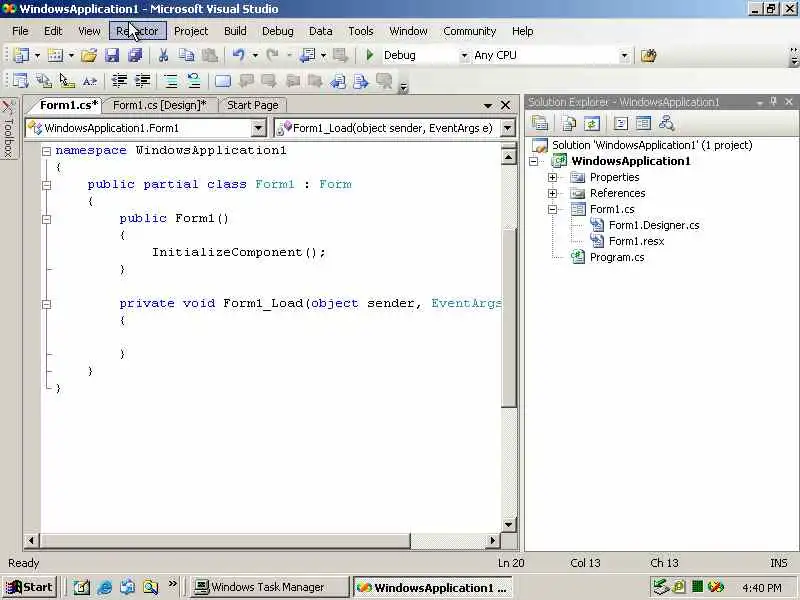Image resolution: width=800 pixels, height=600 pixels.
Task: Select Form1.Designer.cs in Solution Explorer
Action: point(654,225)
